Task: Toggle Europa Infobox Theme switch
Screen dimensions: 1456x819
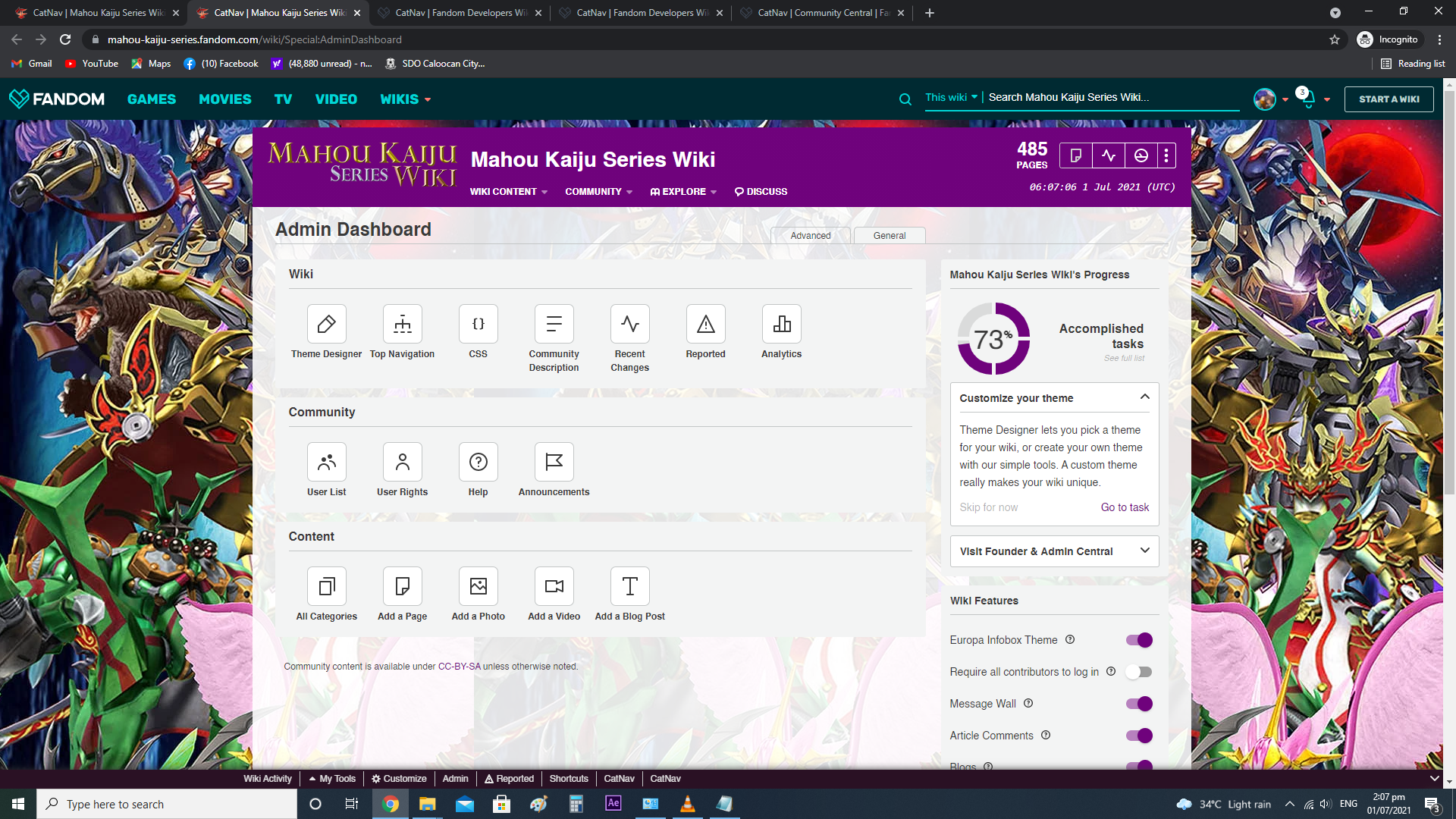Action: point(1139,640)
